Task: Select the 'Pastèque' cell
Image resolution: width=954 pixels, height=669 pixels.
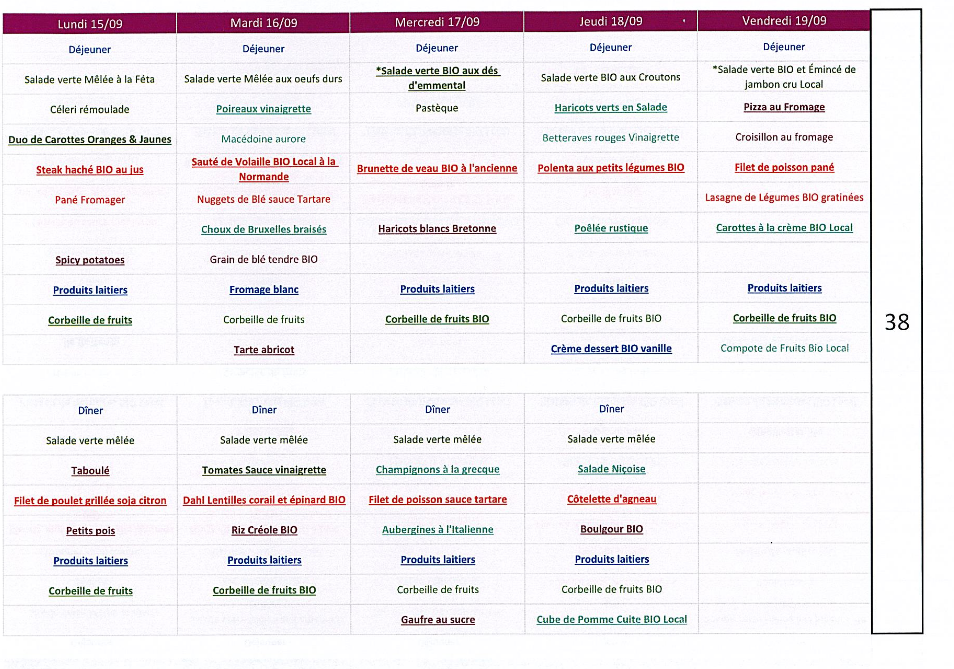Action: [x=437, y=108]
